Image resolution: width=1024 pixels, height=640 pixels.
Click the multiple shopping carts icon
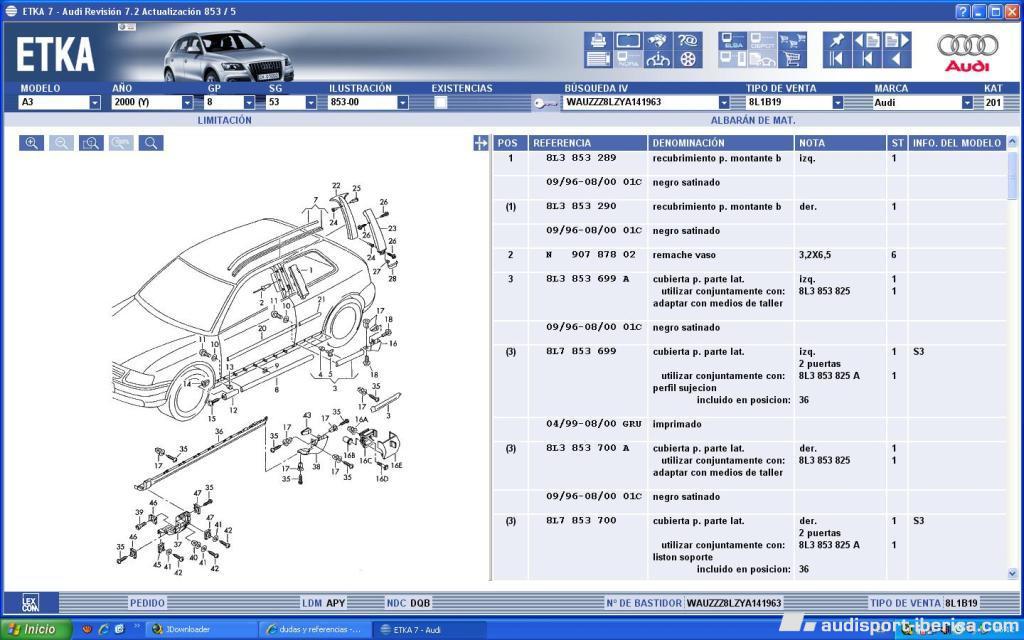[793, 40]
